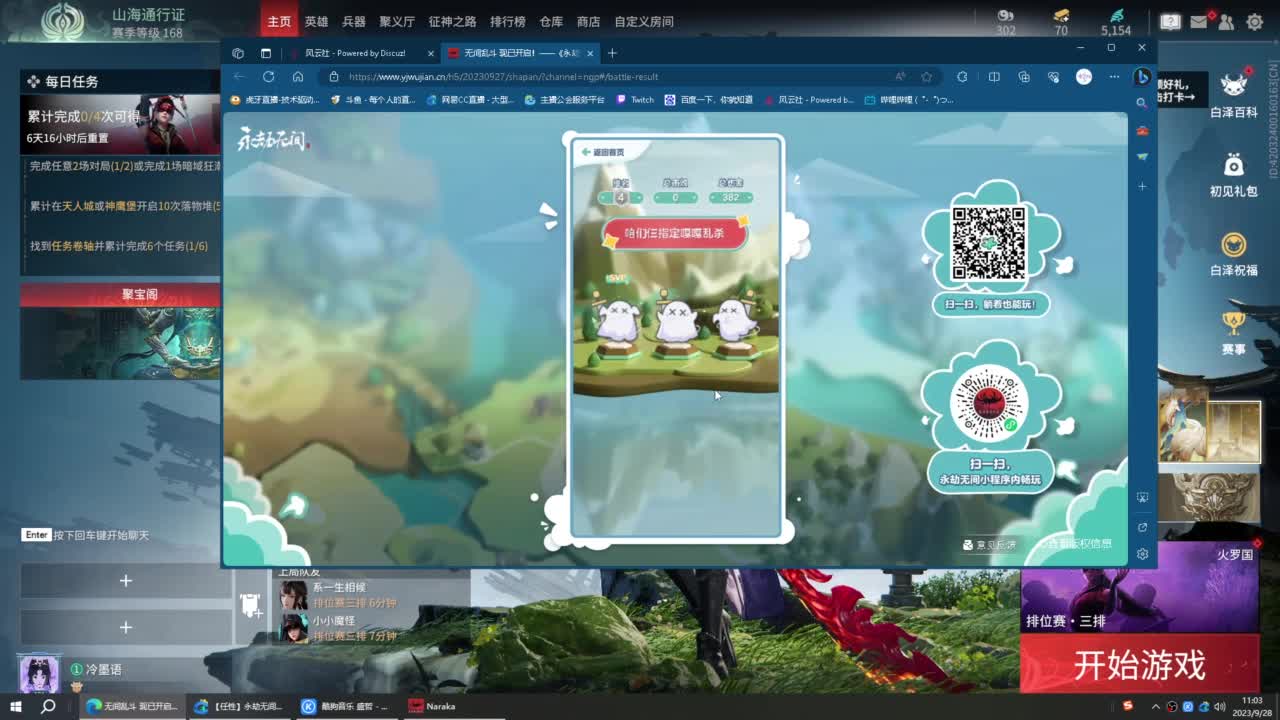Switch to 酷狗音乐 taskbar item
The image size is (1280, 720).
coord(345,706)
